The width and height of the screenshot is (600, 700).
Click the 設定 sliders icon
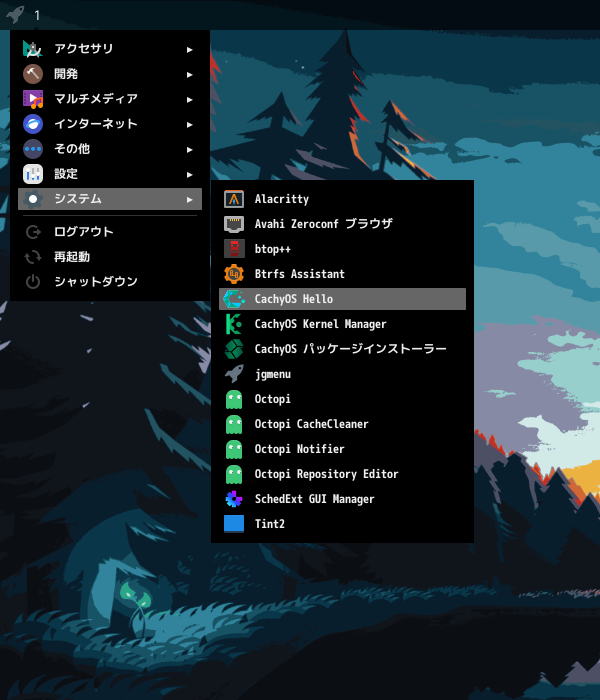pos(33,174)
